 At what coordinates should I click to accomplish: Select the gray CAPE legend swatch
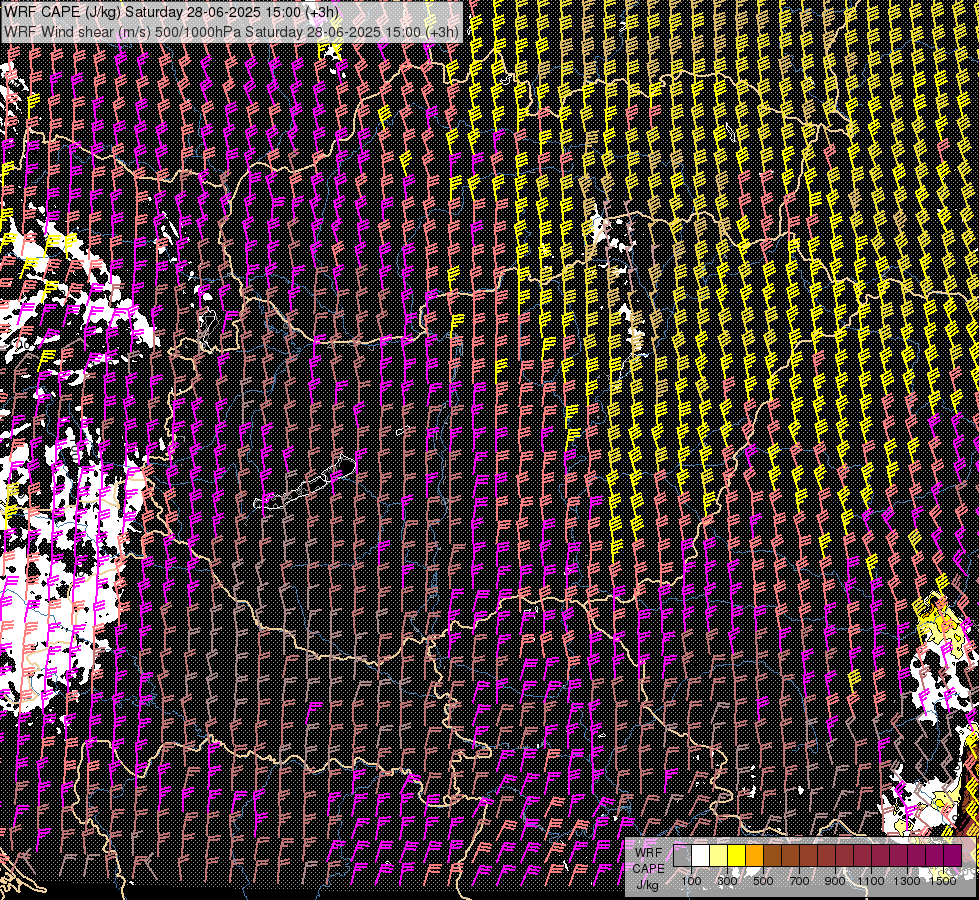coord(682,856)
